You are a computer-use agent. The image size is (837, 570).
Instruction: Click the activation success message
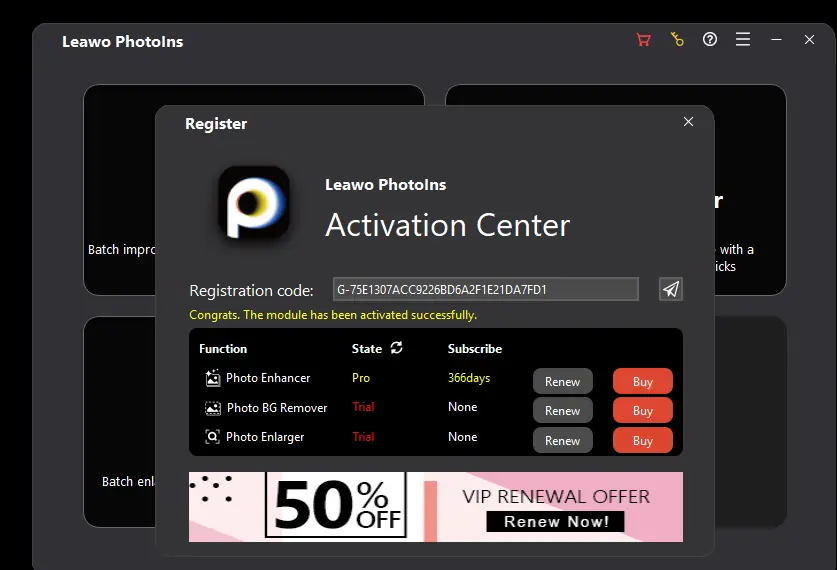[x=333, y=315]
